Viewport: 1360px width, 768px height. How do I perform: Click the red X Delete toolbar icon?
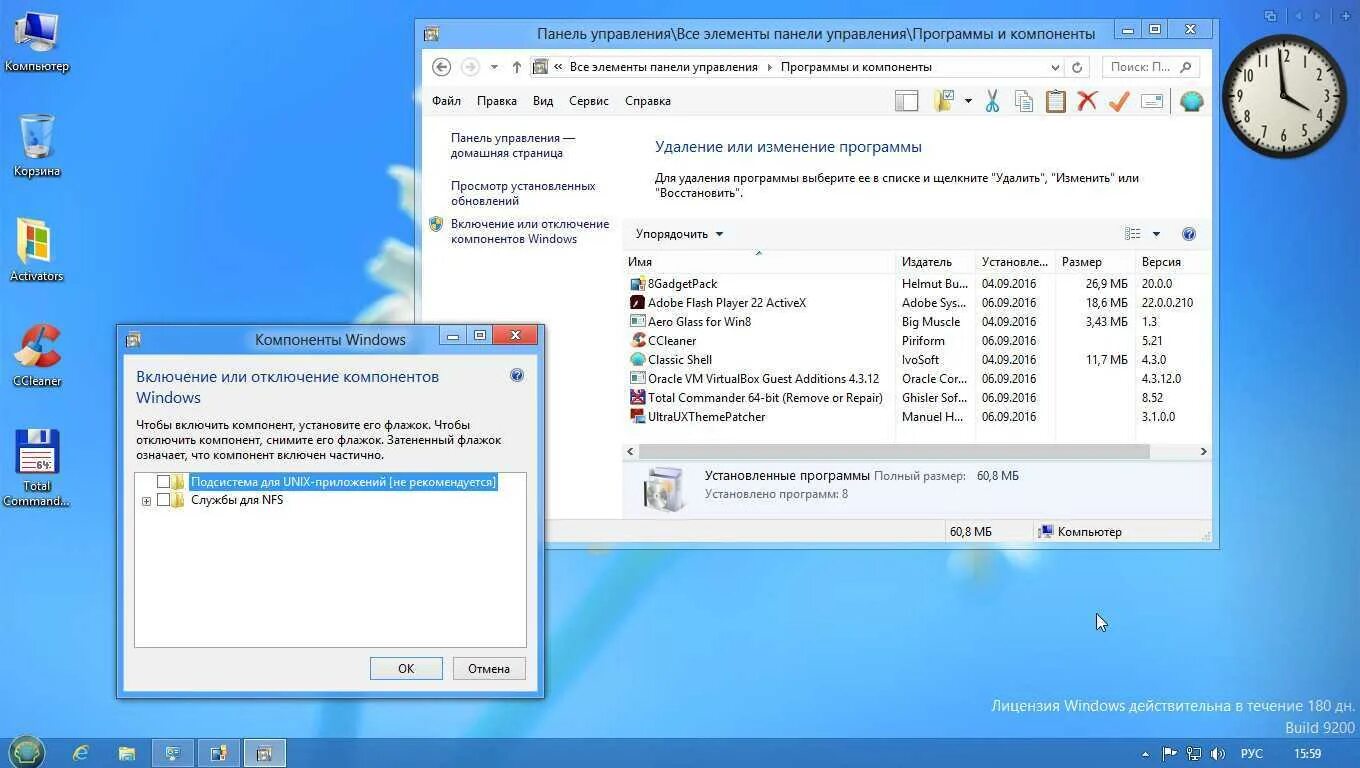pyautogui.click(x=1087, y=101)
